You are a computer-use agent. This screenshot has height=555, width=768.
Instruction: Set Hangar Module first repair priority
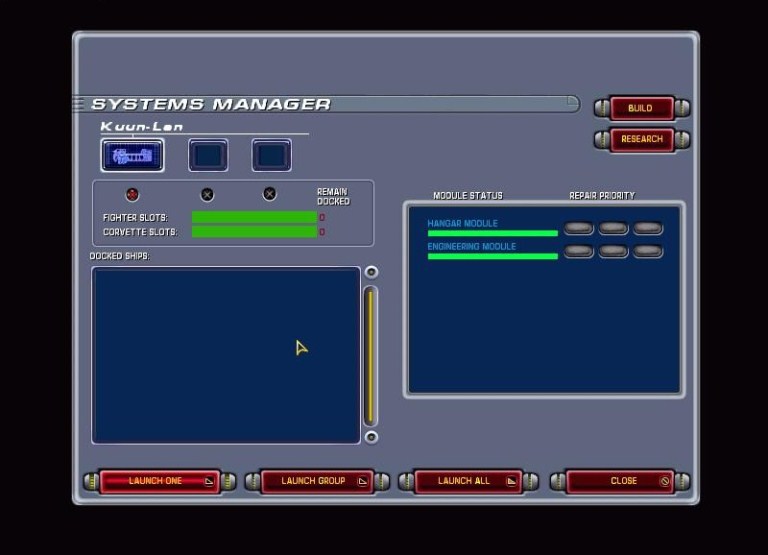578,229
